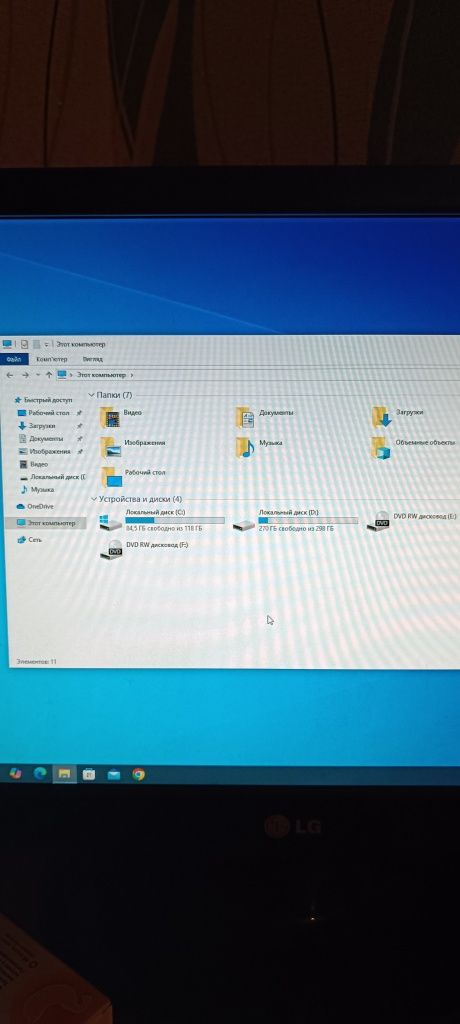Expand the breadcrumb chevron after Этот компьютер

pyautogui.click(x=132, y=376)
